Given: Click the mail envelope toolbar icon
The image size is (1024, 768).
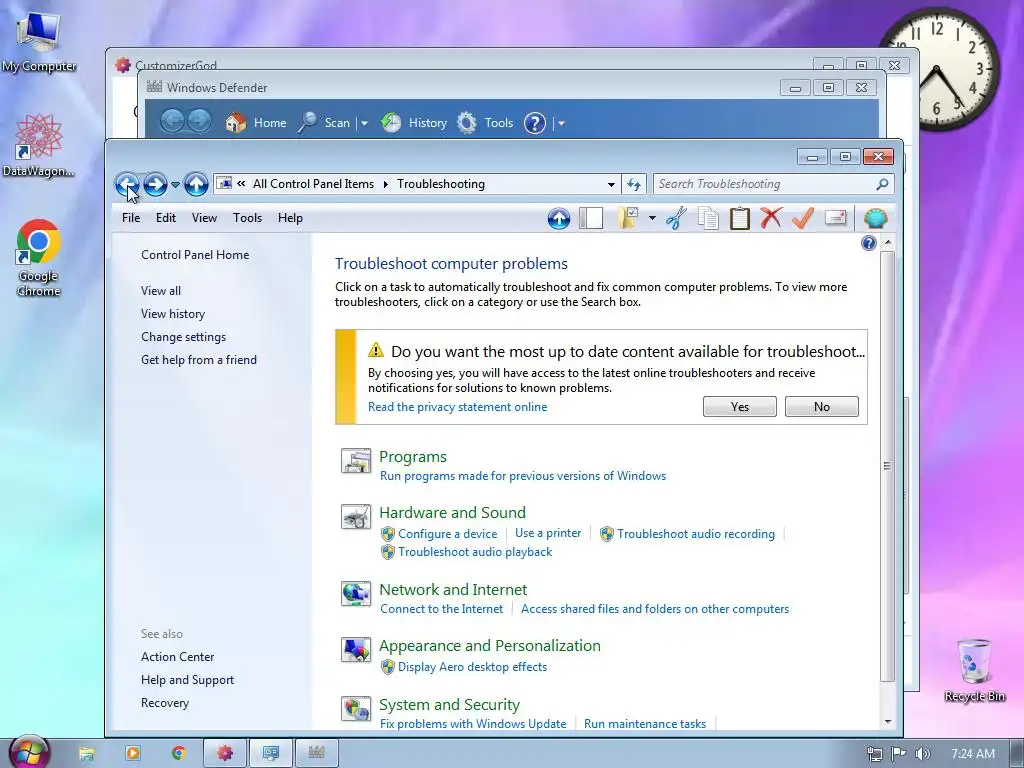Looking at the screenshot, I should click(836, 217).
